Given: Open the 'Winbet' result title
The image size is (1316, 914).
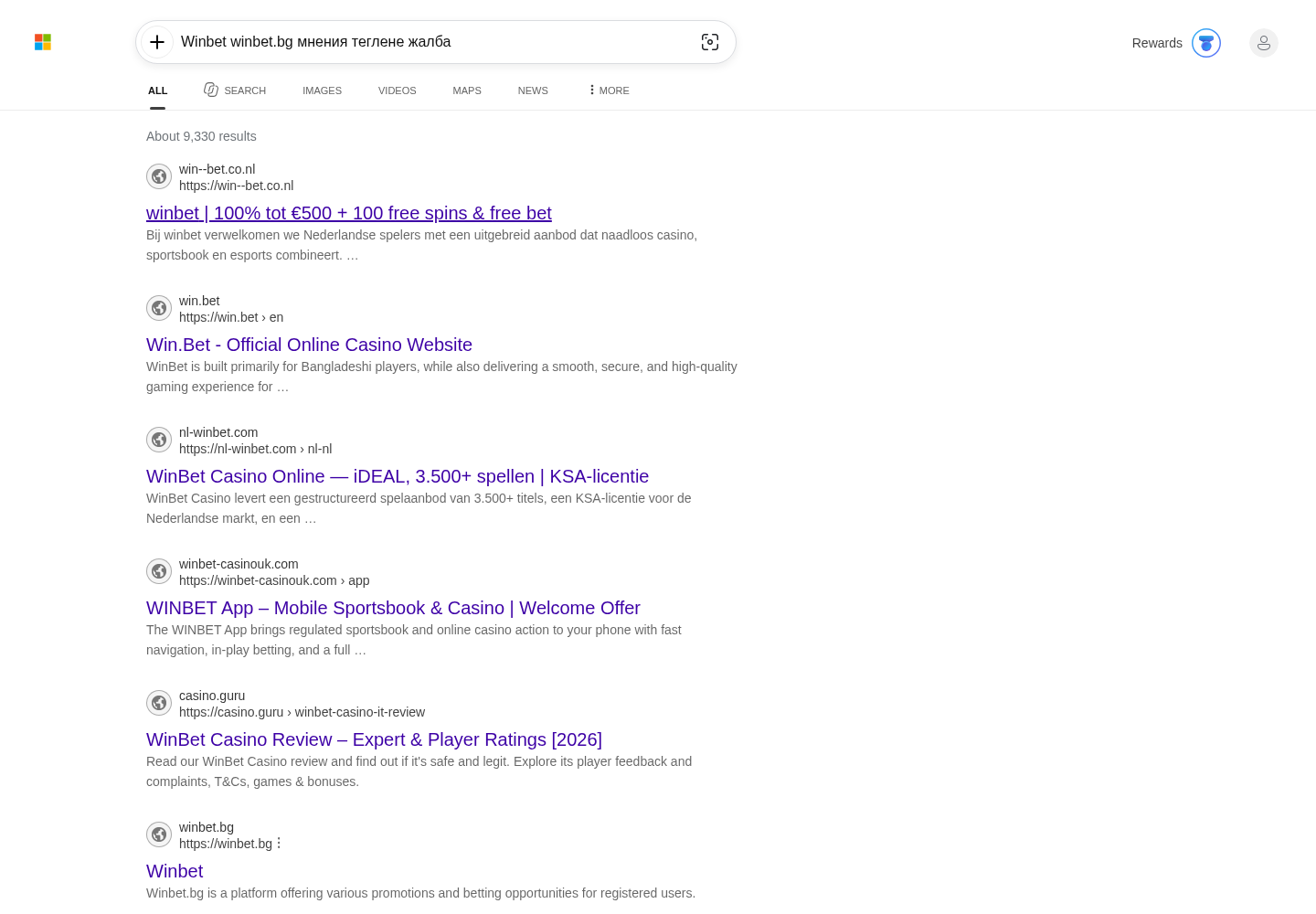Looking at the screenshot, I should pos(175,871).
